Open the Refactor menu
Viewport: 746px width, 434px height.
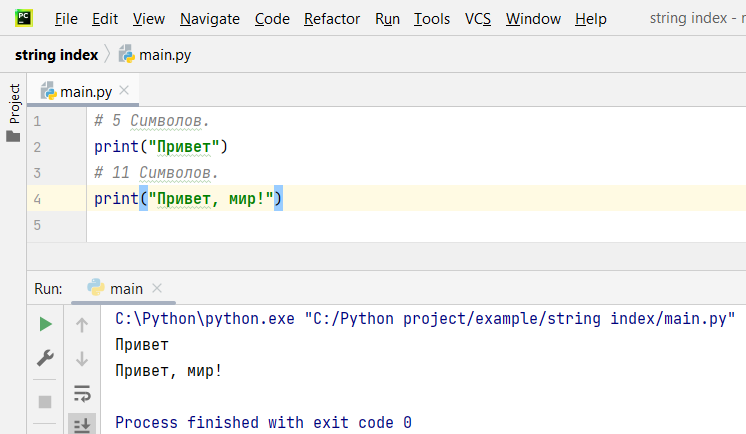[332, 19]
